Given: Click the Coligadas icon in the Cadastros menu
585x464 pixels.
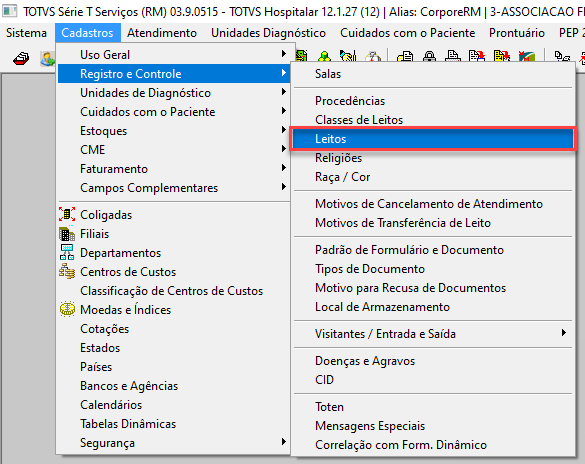Looking at the screenshot, I should tap(67, 214).
